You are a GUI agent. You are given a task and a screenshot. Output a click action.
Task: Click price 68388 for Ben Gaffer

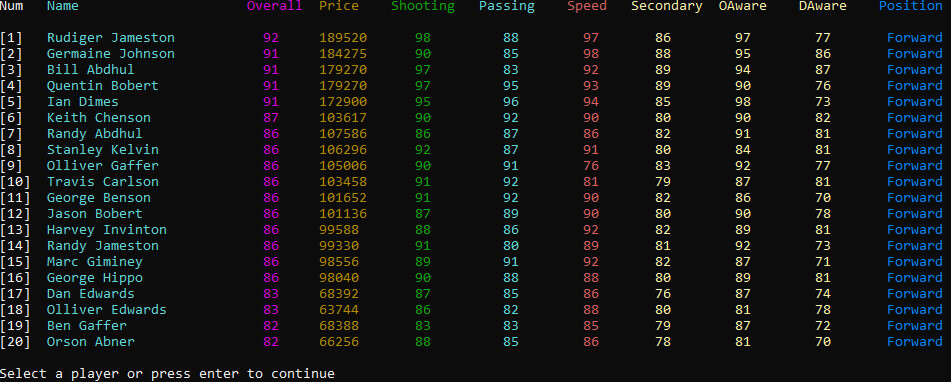339,326
